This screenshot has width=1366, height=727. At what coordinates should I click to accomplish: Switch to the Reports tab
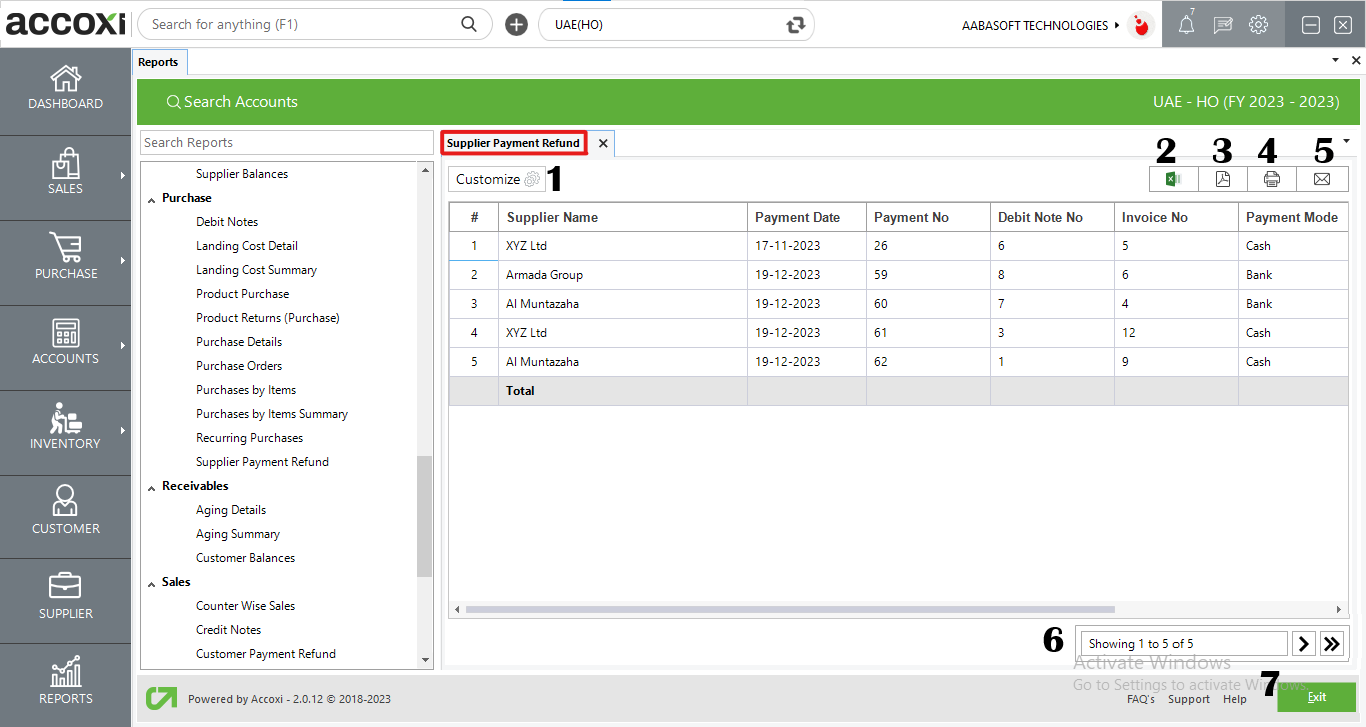click(159, 61)
